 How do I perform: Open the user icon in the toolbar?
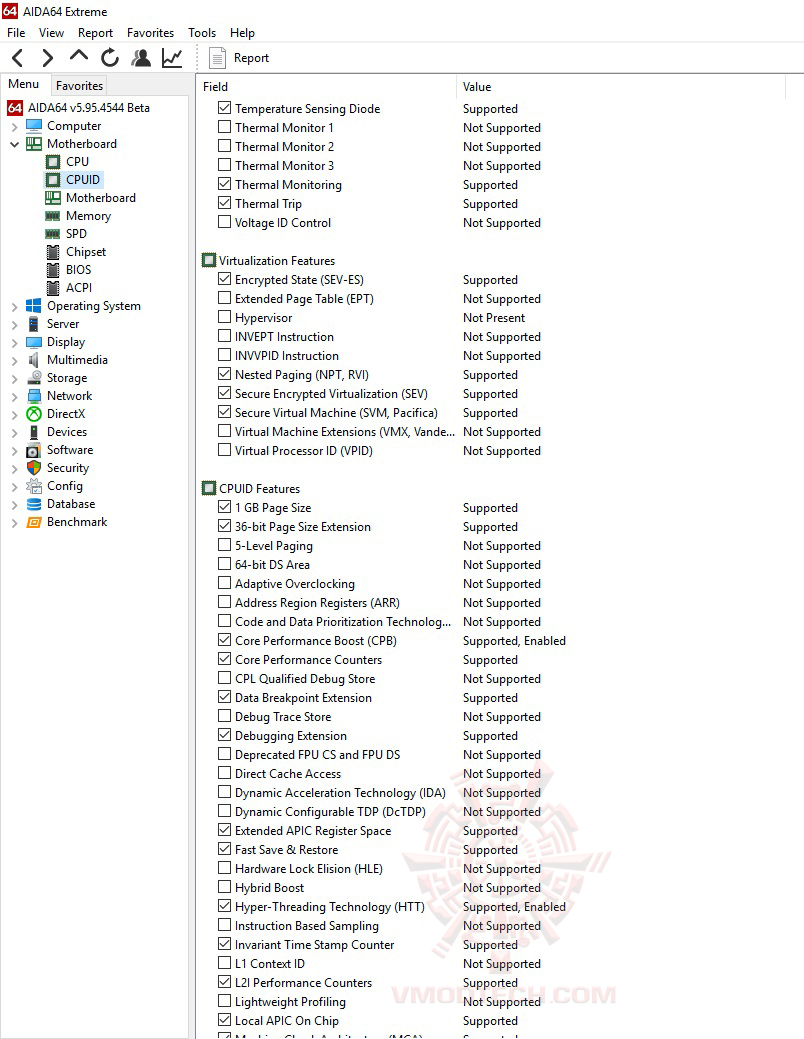[141, 58]
